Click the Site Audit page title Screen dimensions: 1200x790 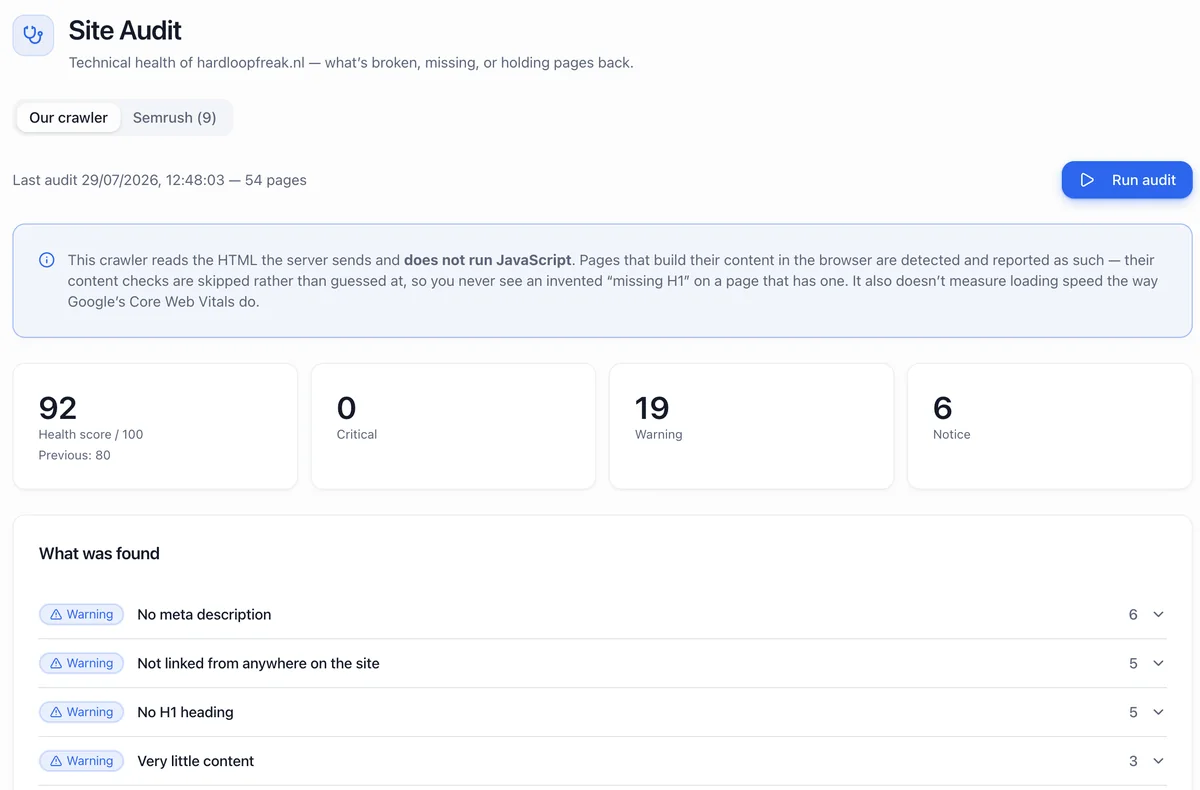125,30
